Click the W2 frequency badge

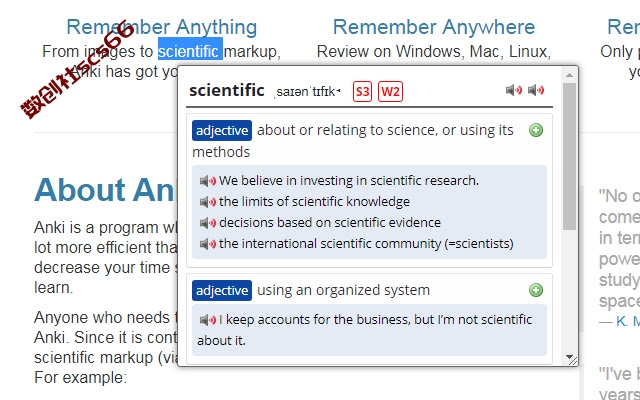pos(390,91)
